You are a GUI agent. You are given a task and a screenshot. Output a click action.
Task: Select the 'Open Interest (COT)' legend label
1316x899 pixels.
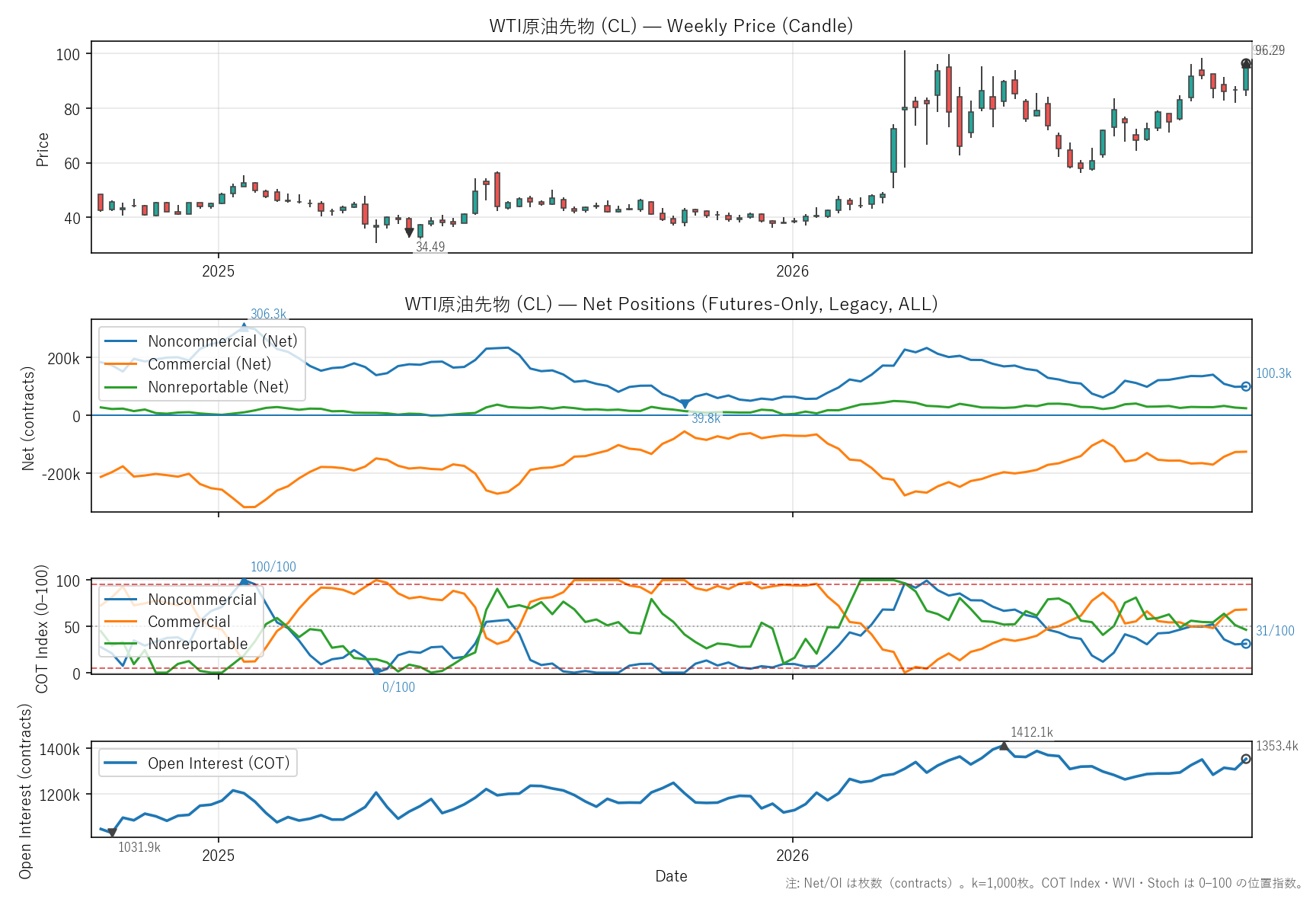point(219,763)
